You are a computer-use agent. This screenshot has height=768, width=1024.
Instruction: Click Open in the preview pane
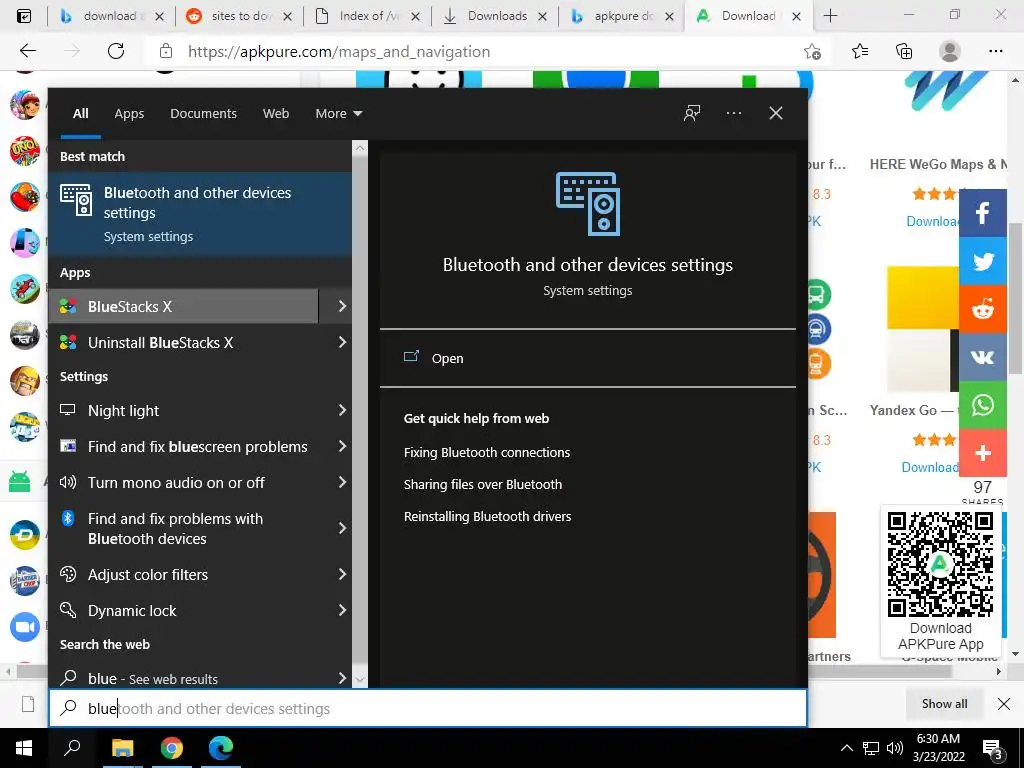447,359
